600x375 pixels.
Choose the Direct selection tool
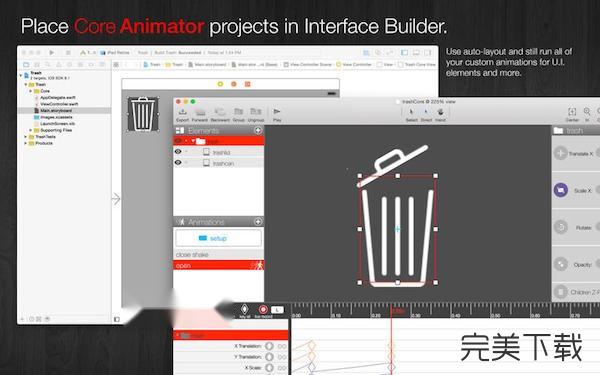coord(426,114)
